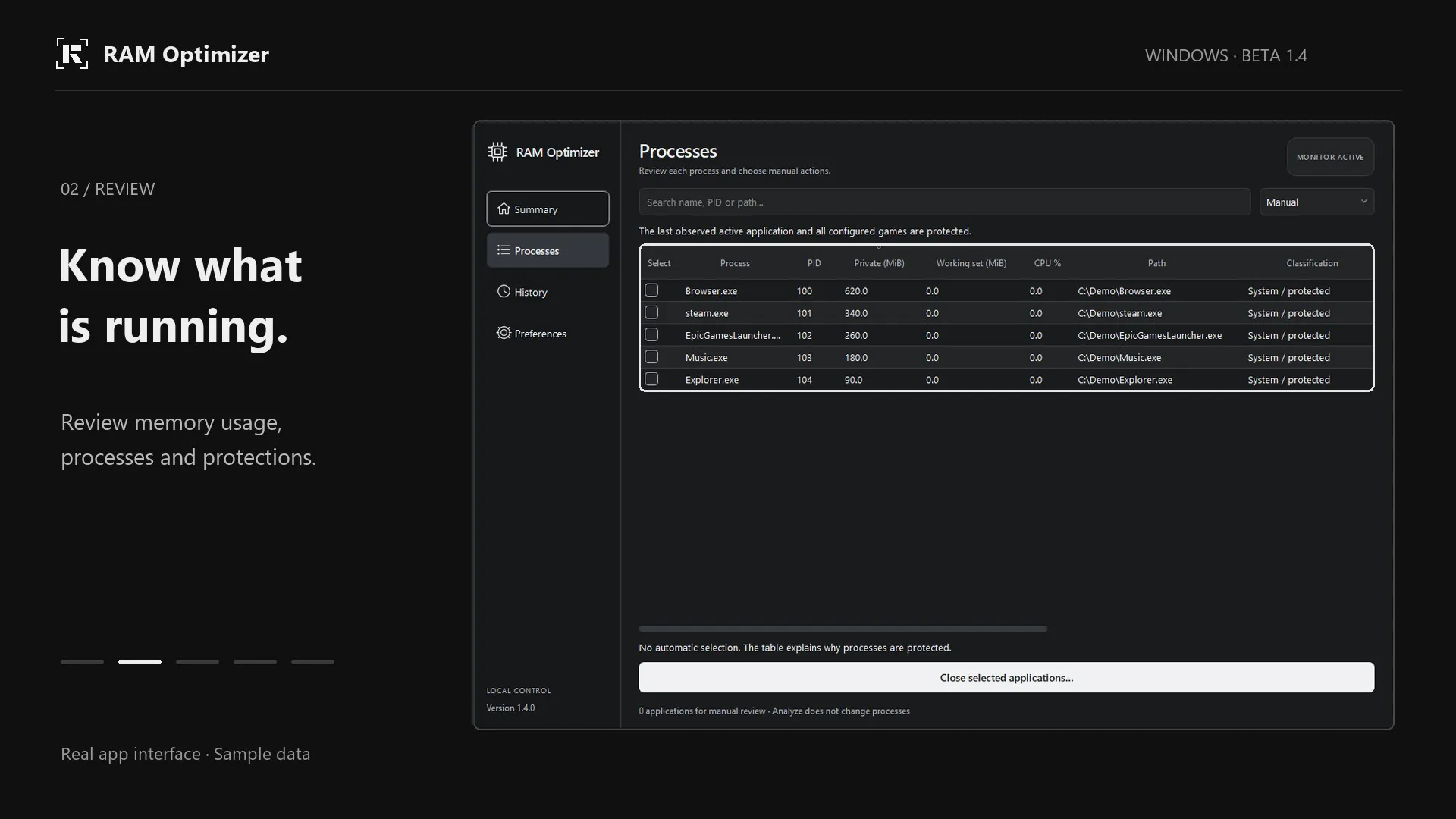Sort by the Private (MiB) column header
Image resolution: width=1456 pixels, height=819 pixels.
[879, 263]
